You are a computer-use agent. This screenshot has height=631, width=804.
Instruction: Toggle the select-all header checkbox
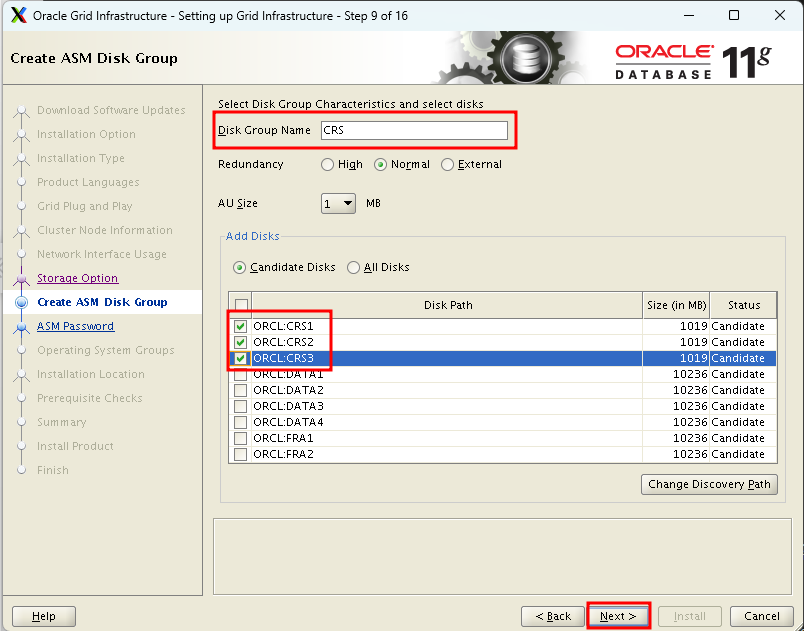pos(241,305)
